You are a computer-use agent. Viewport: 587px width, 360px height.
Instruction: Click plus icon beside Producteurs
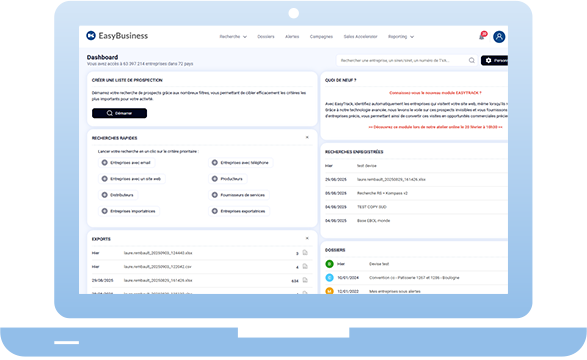215,179
